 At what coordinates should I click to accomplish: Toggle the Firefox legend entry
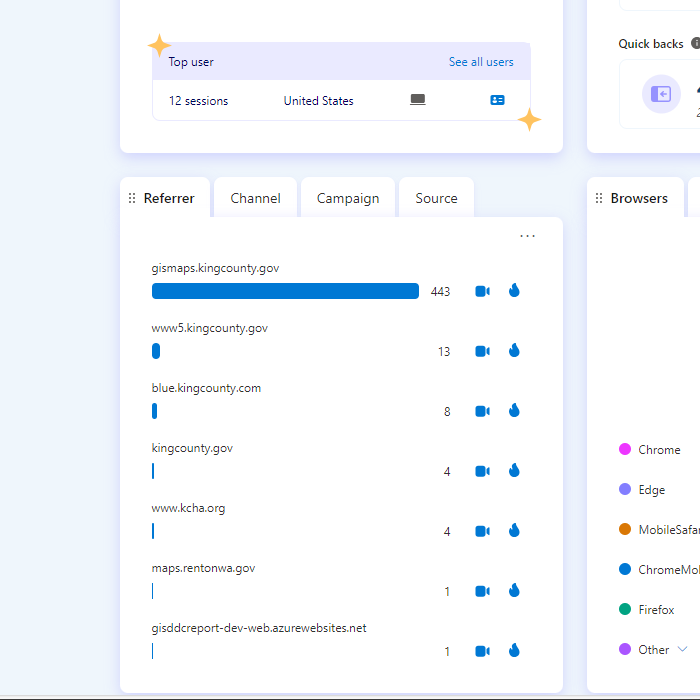[x=647, y=610]
